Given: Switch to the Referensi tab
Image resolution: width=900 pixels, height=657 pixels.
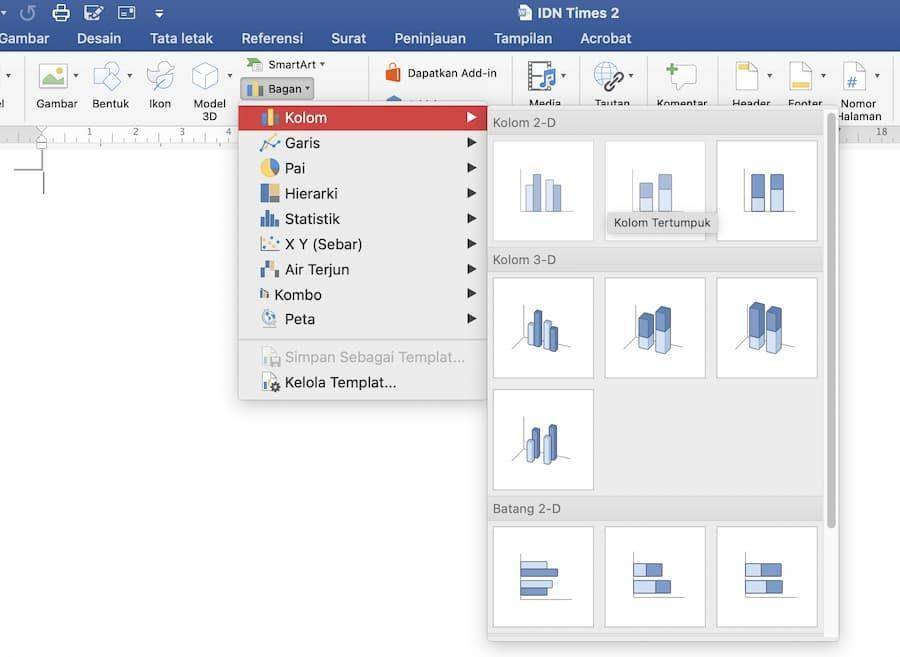Looking at the screenshot, I should click(x=272, y=38).
